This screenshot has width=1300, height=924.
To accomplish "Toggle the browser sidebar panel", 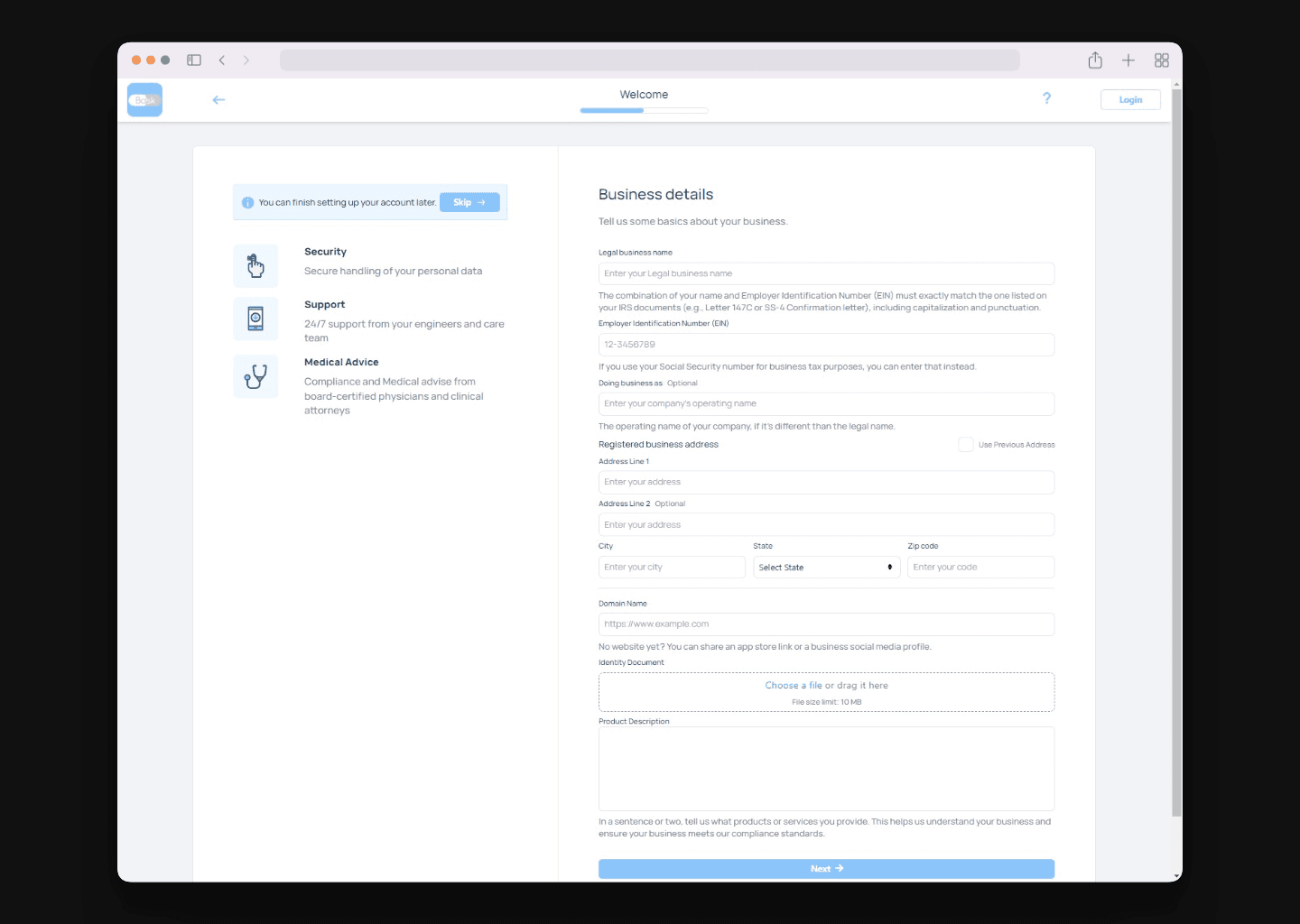I will [194, 60].
